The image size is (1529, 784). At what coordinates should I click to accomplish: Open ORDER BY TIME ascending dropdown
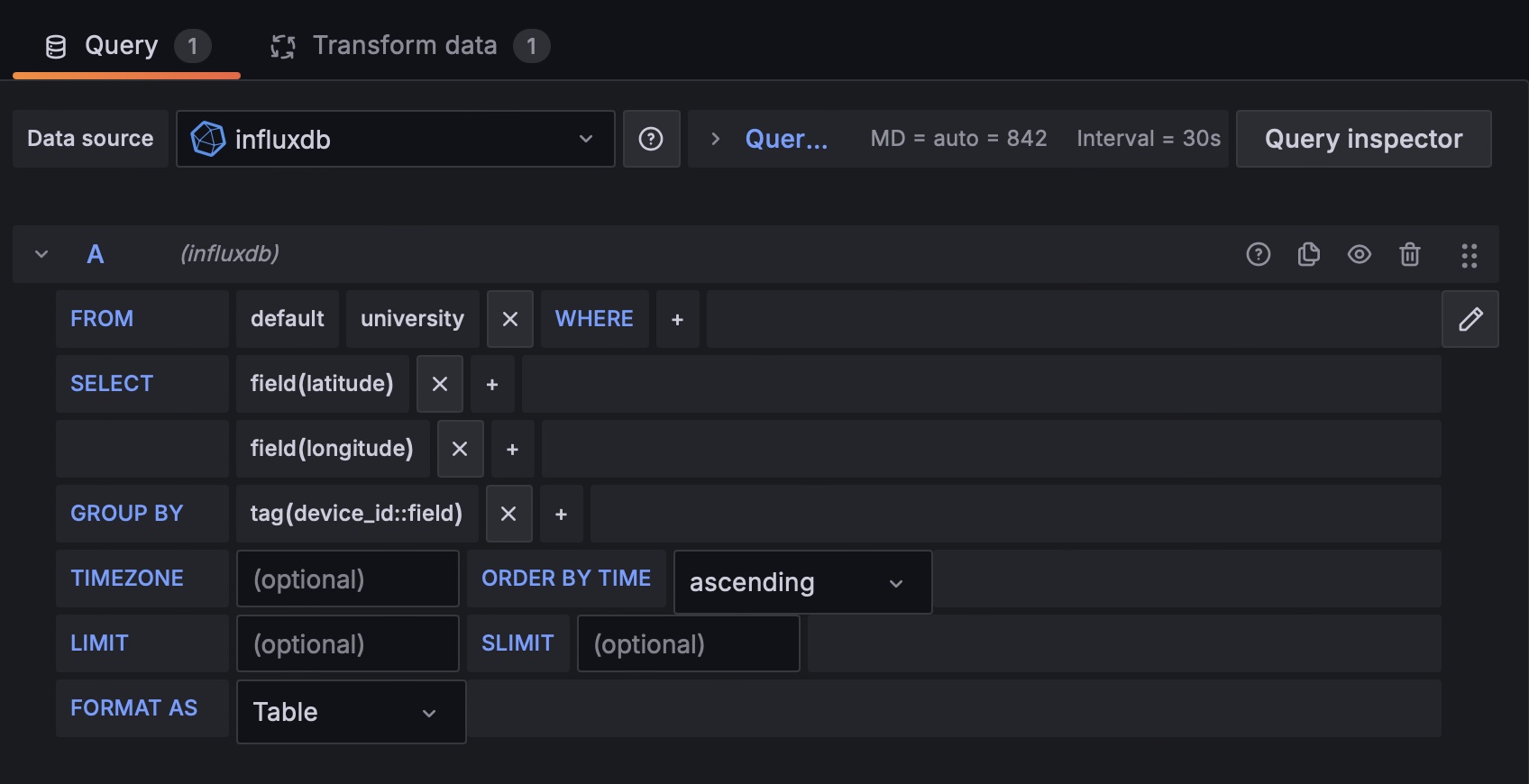[802, 582]
